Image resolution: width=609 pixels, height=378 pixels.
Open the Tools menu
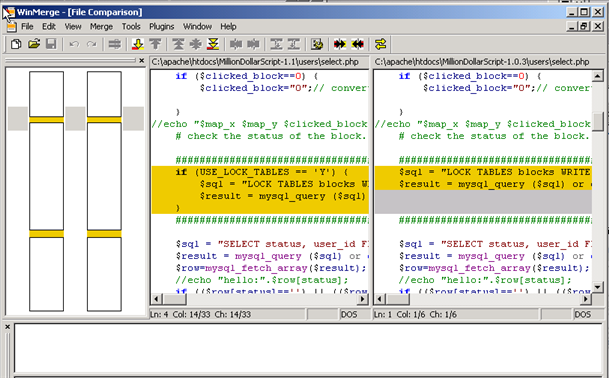(131, 26)
